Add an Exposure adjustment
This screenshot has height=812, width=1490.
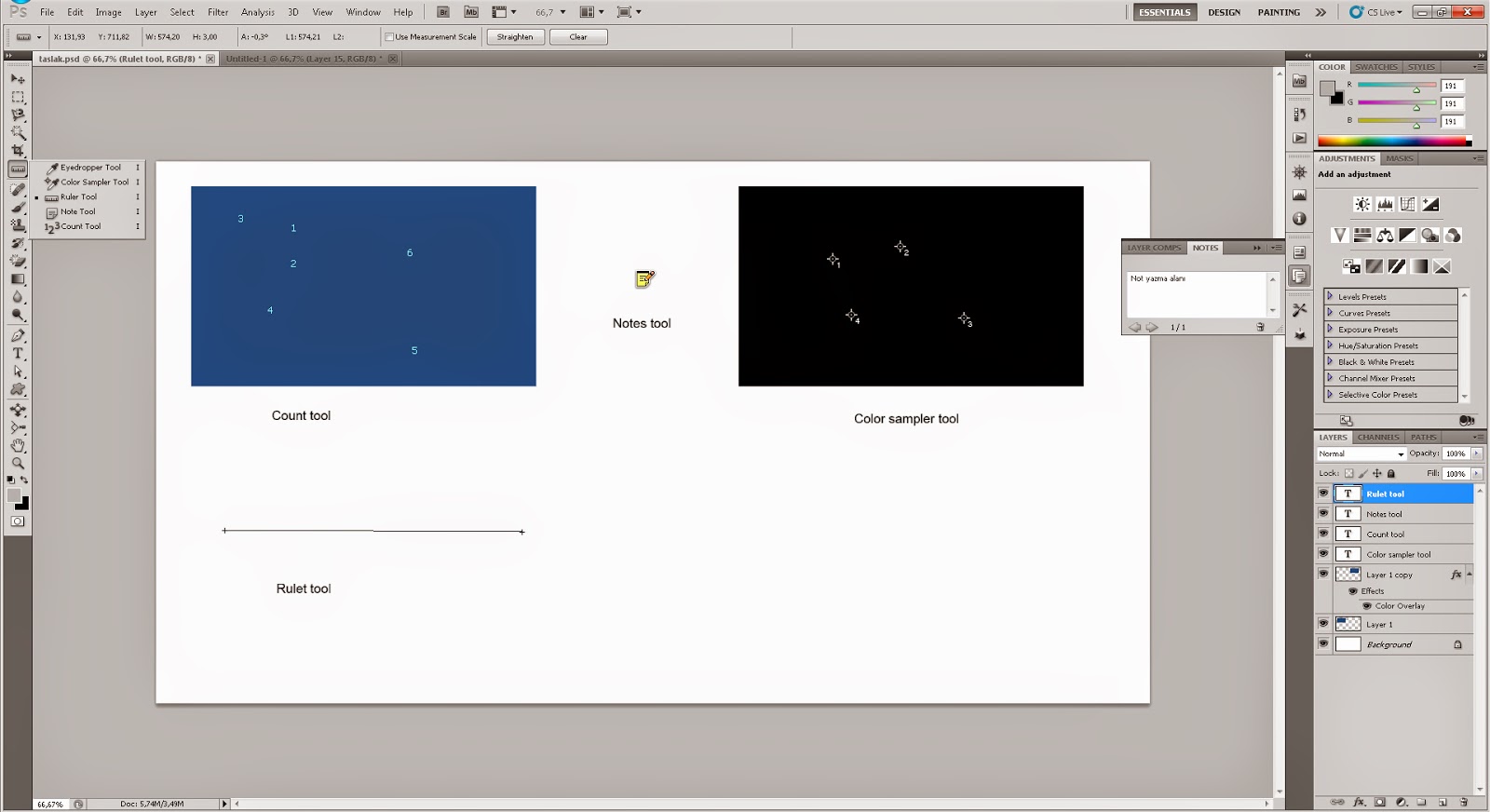tap(1430, 204)
